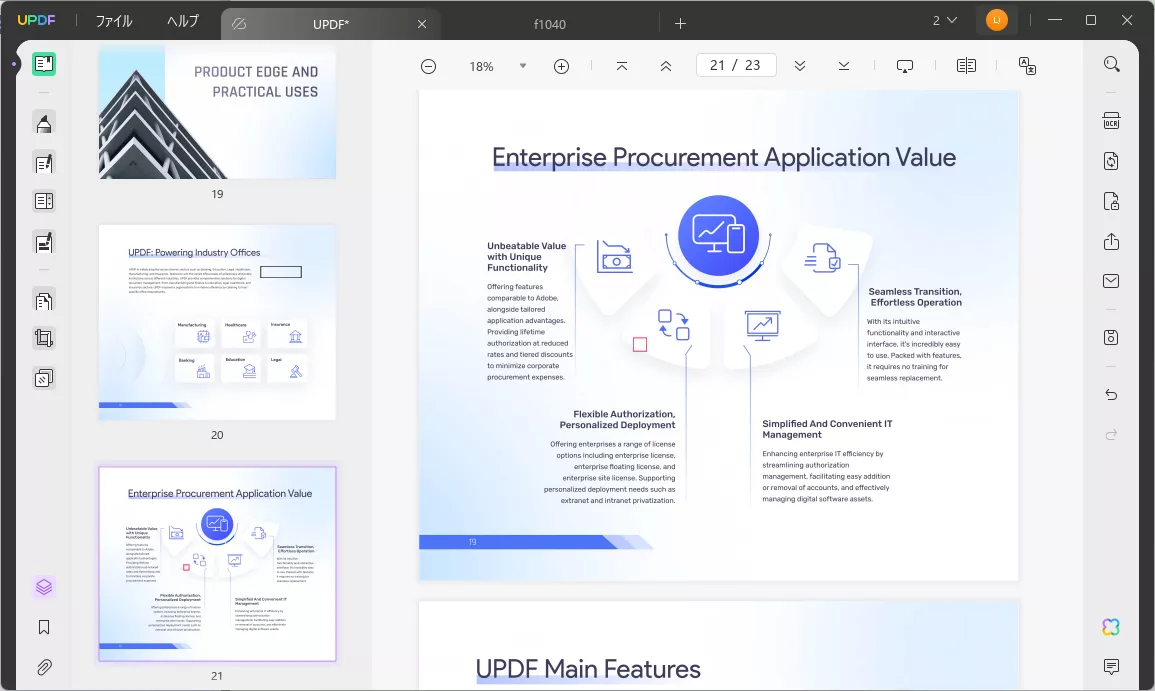Click Unbeatable Value with Unique Functionality heading
The height and width of the screenshot is (691, 1155).
[527, 257]
